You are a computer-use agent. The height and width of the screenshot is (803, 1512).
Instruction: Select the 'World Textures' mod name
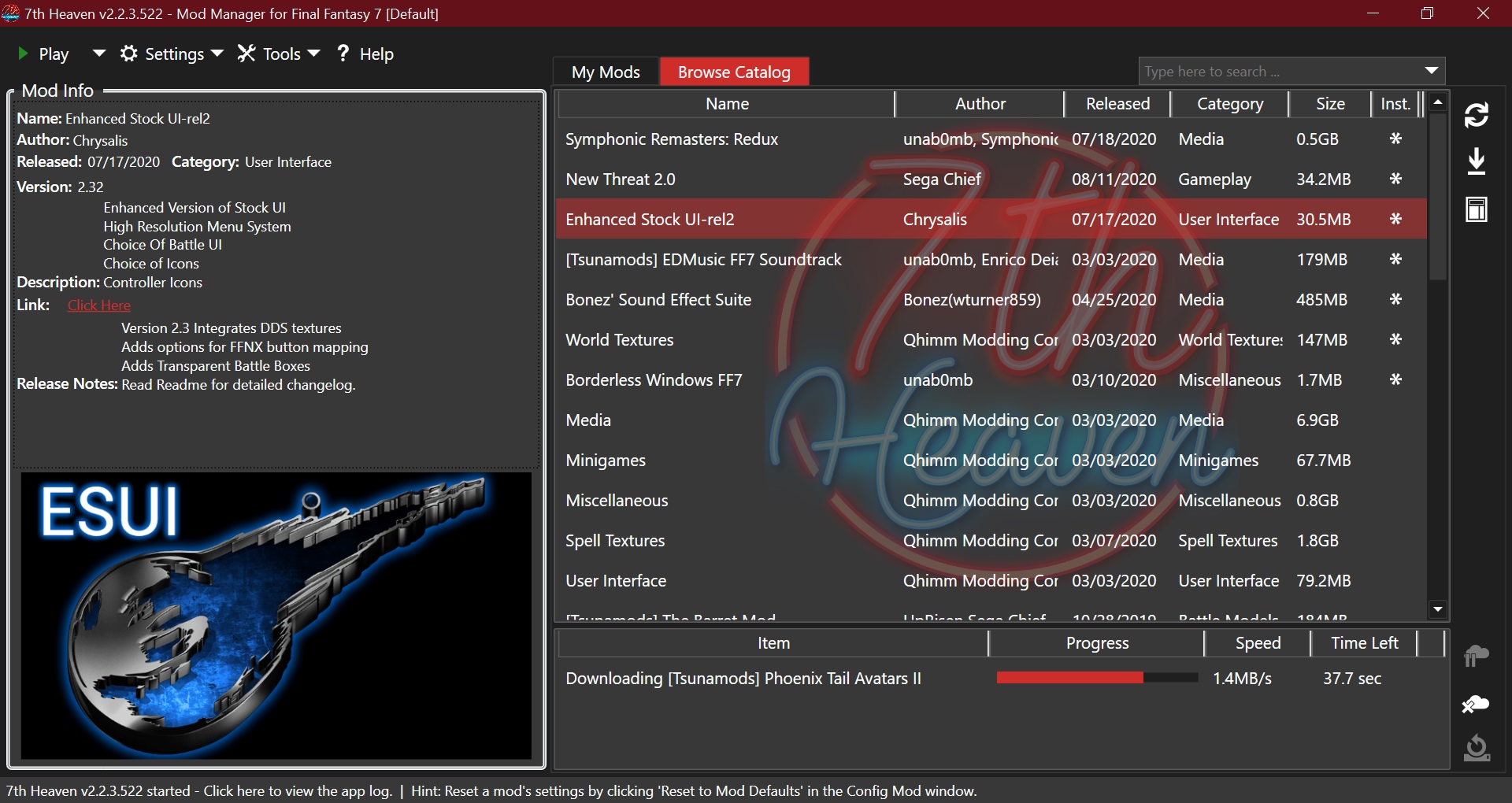[620, 340]
